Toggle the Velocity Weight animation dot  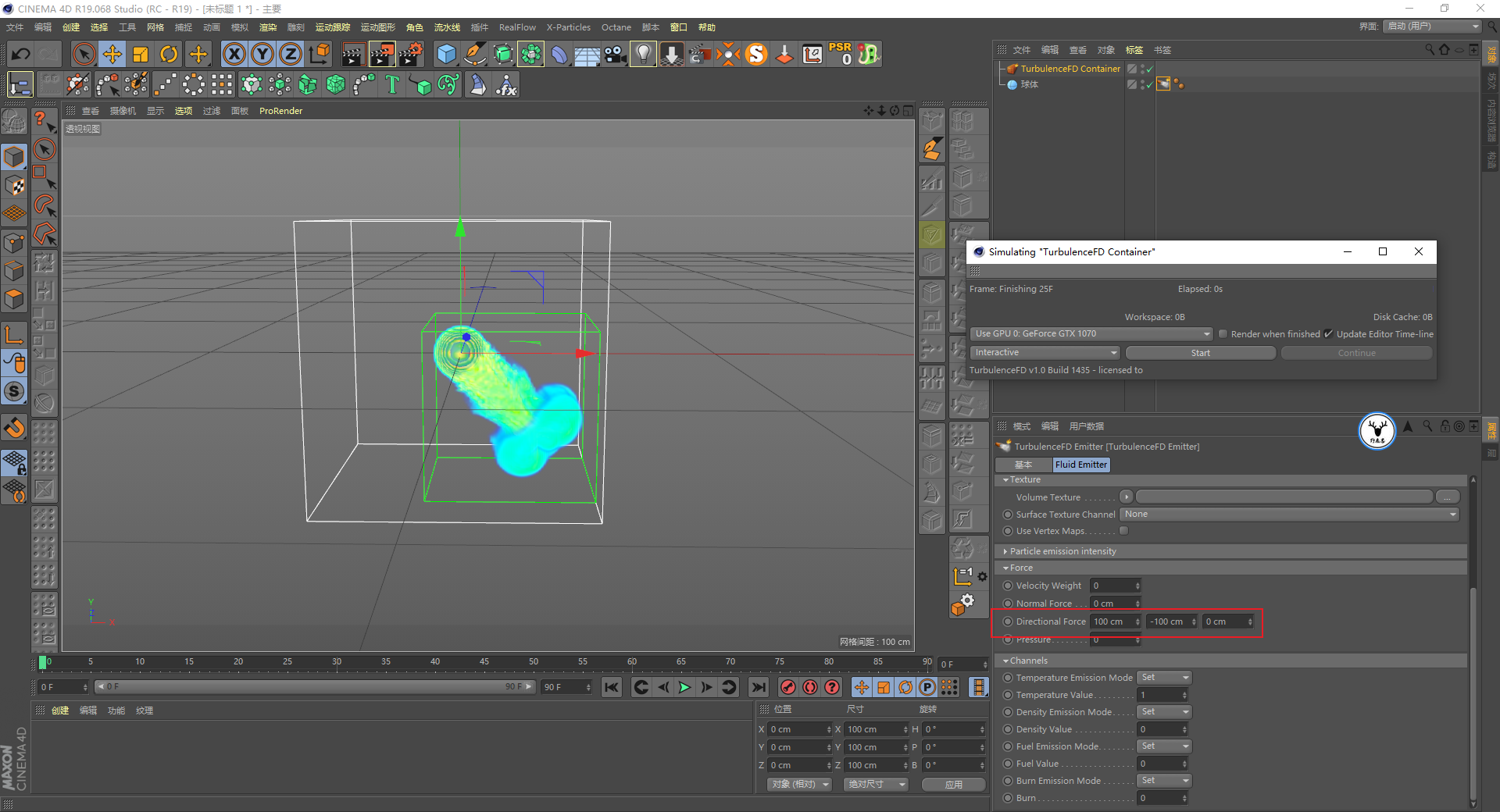coord(1008,586)
